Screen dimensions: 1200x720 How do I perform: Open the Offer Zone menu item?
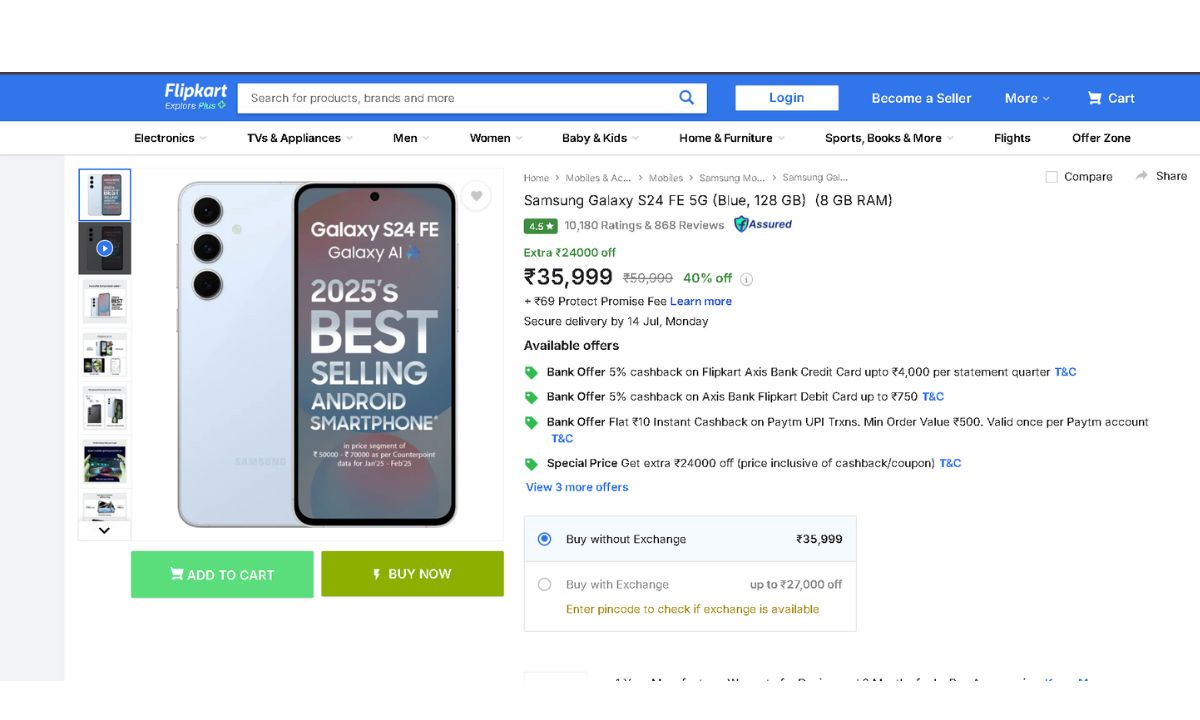[1101, 138]
